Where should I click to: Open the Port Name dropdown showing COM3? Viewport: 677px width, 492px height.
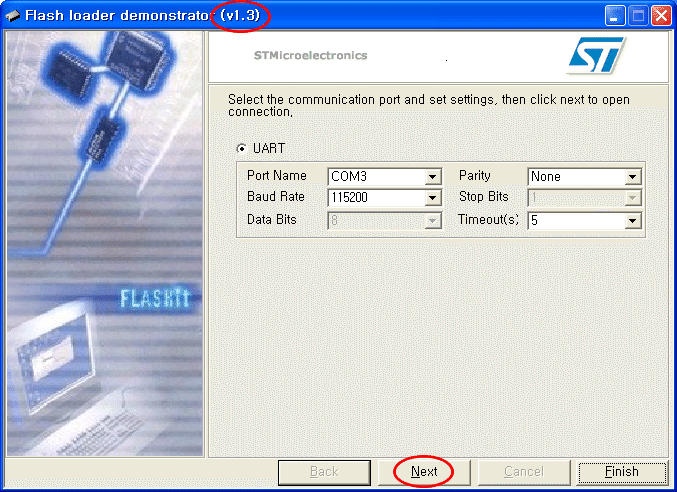[x=385, y=177]
